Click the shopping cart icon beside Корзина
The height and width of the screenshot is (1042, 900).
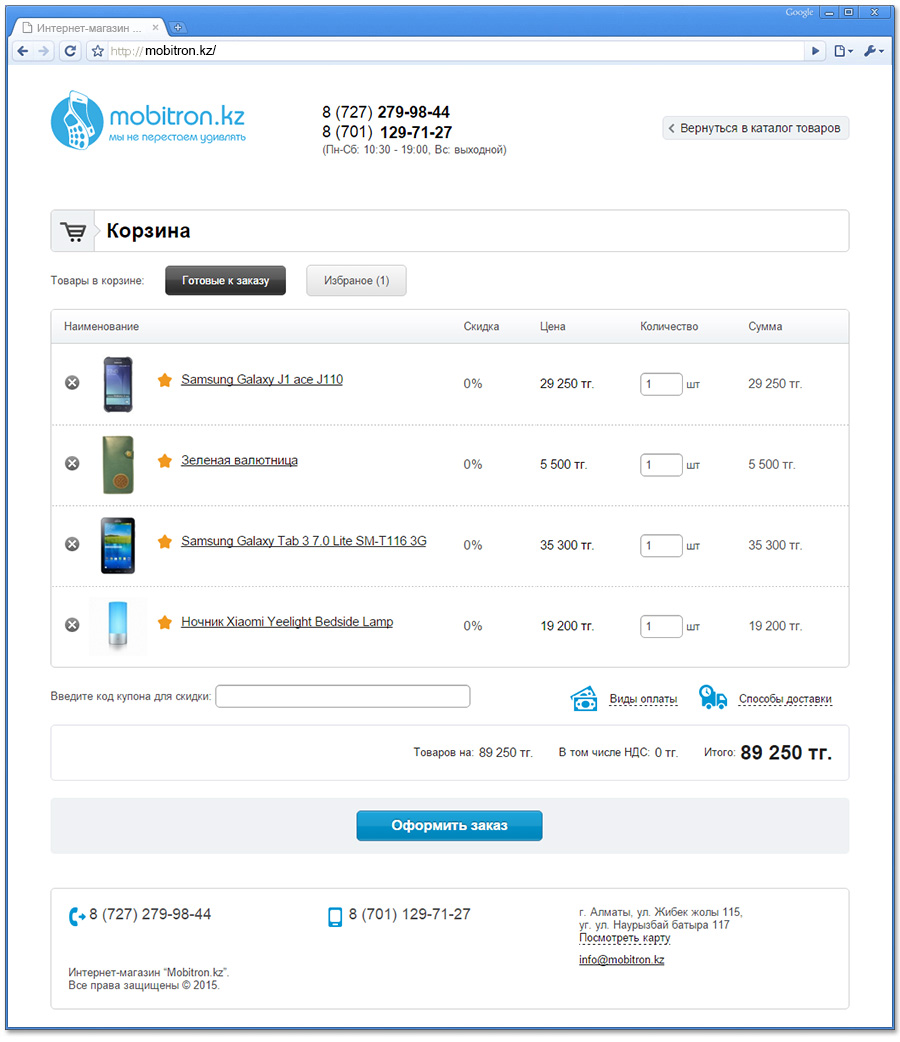(x=73, y=231)
